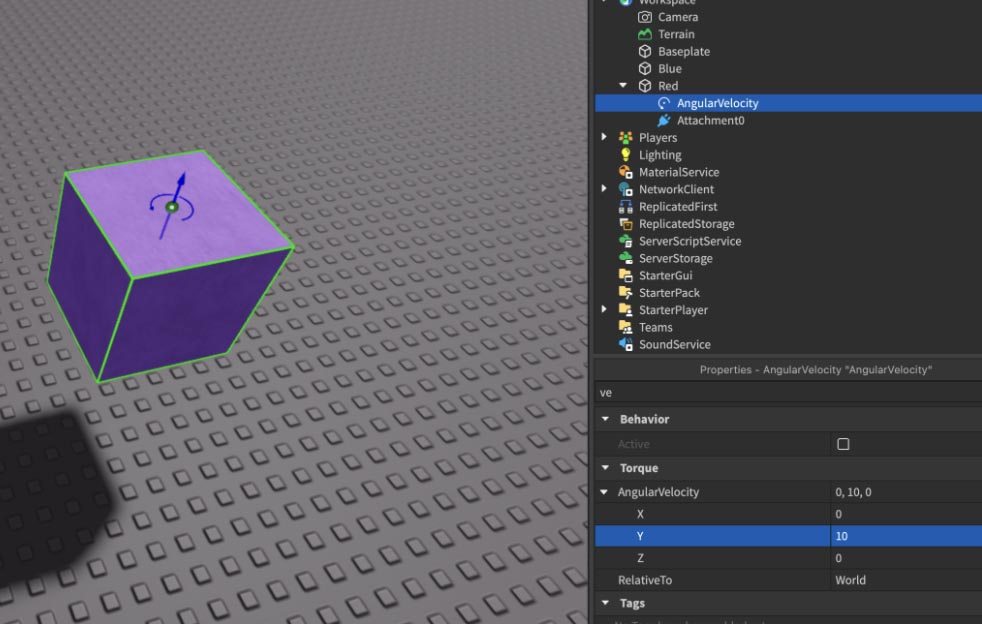The width and height of the screenshot is (982, 624).
Task: Click the StarterGui icon
Action: (x=626, y=275)
